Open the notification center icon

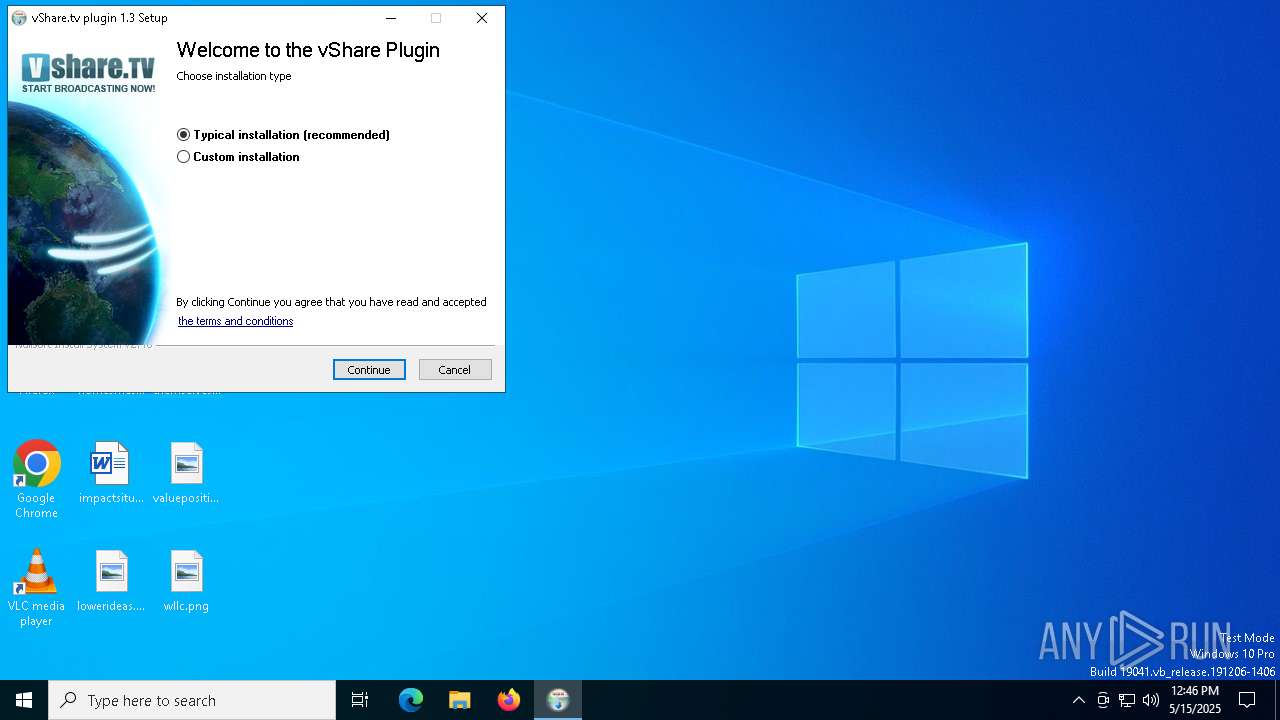pyautogui.click(x=1247, y=700)
